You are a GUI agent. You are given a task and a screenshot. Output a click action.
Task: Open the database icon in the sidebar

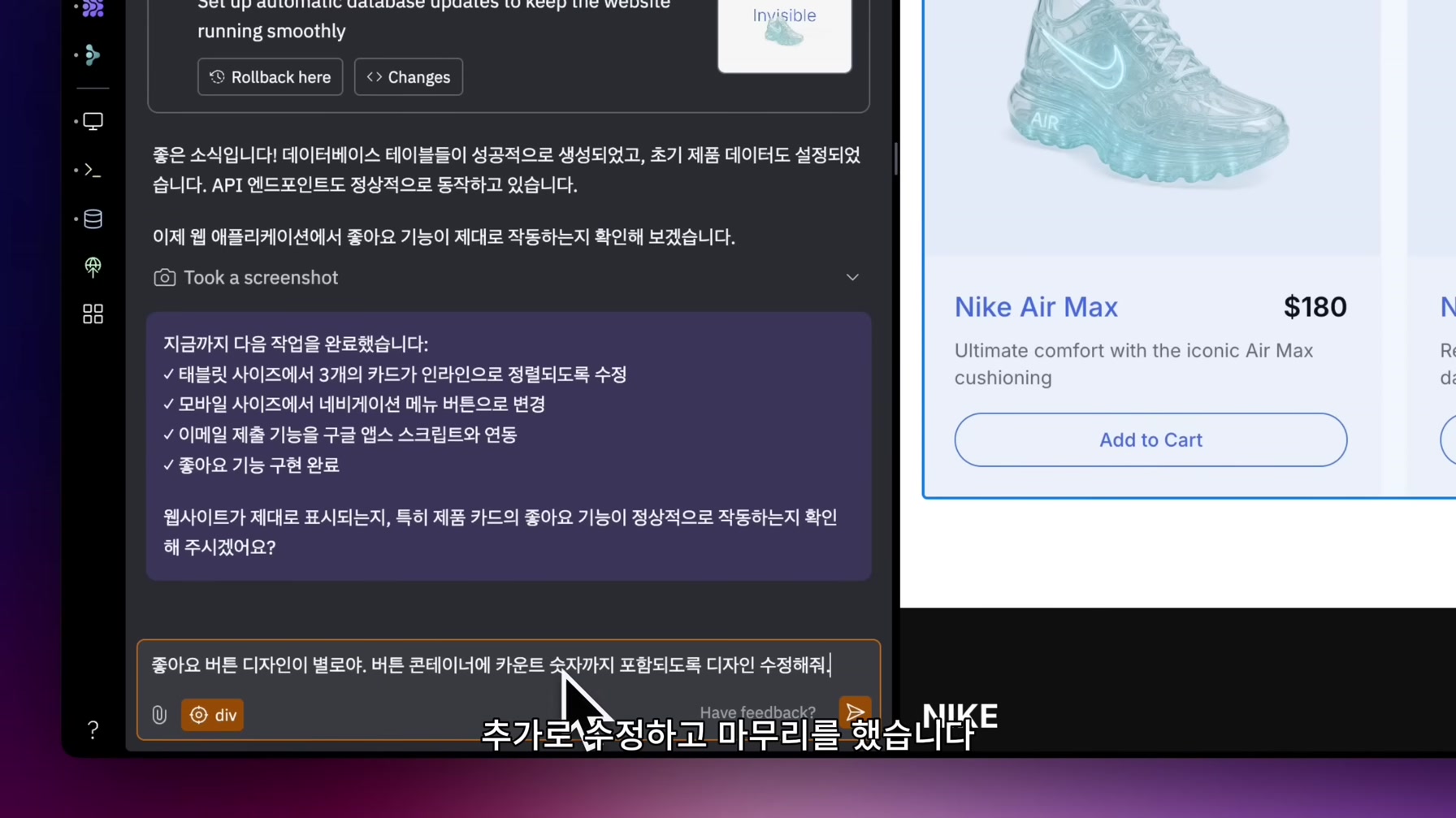(x=93, y=219)
